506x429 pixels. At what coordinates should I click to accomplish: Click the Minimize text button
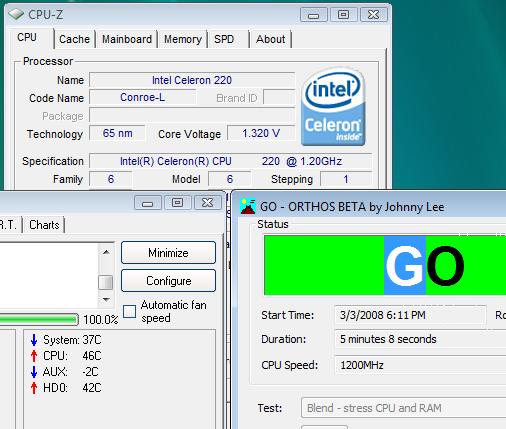(x=168, y=253)
